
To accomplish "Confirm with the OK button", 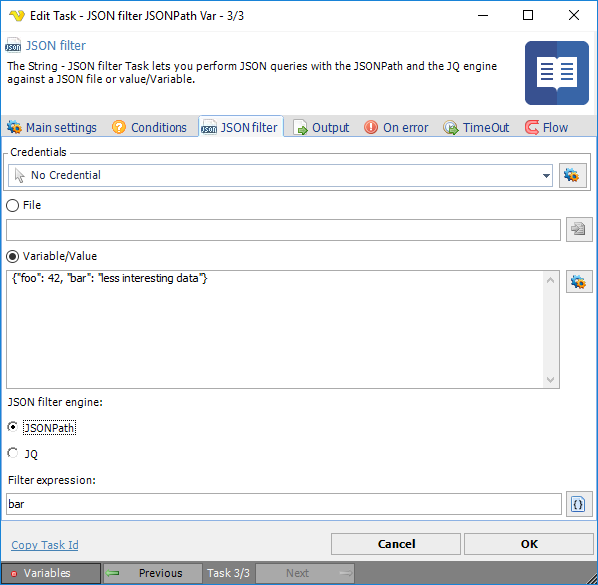I will 529,544.
